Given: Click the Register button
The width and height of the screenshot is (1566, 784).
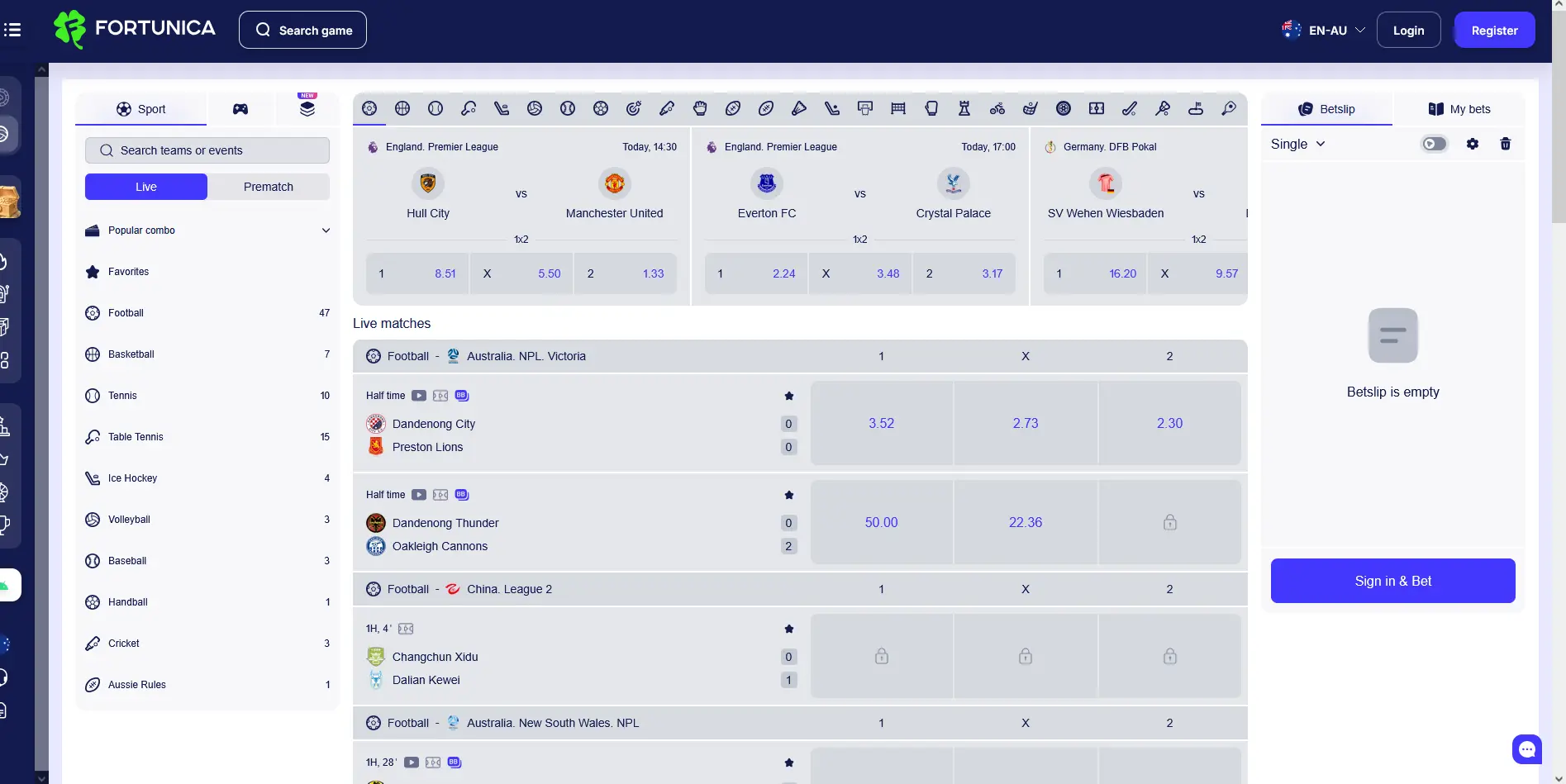Looking at the screenshot, I should (1495, 30).
